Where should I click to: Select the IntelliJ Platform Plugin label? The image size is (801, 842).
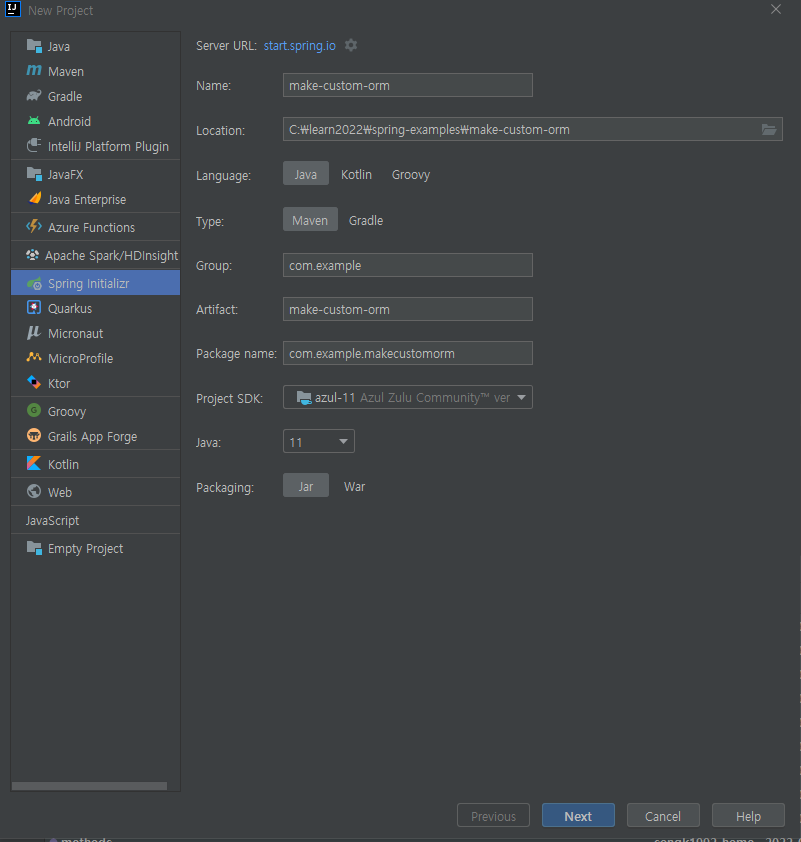click(108, 147)
